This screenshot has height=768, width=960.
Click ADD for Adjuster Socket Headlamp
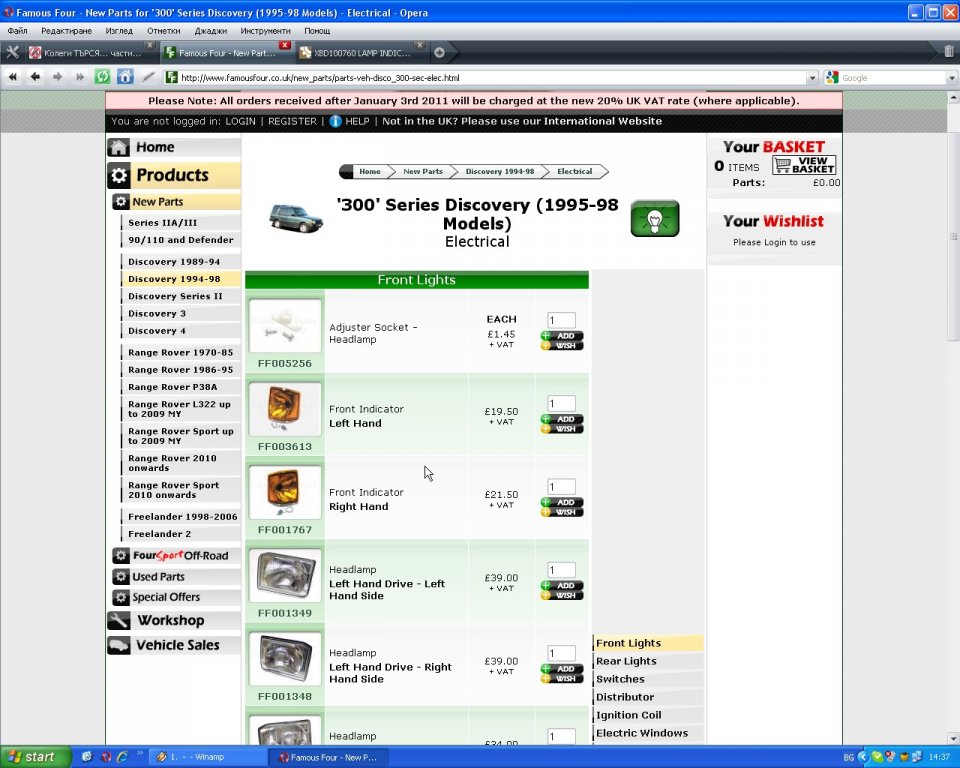click(x=562, y=336)
